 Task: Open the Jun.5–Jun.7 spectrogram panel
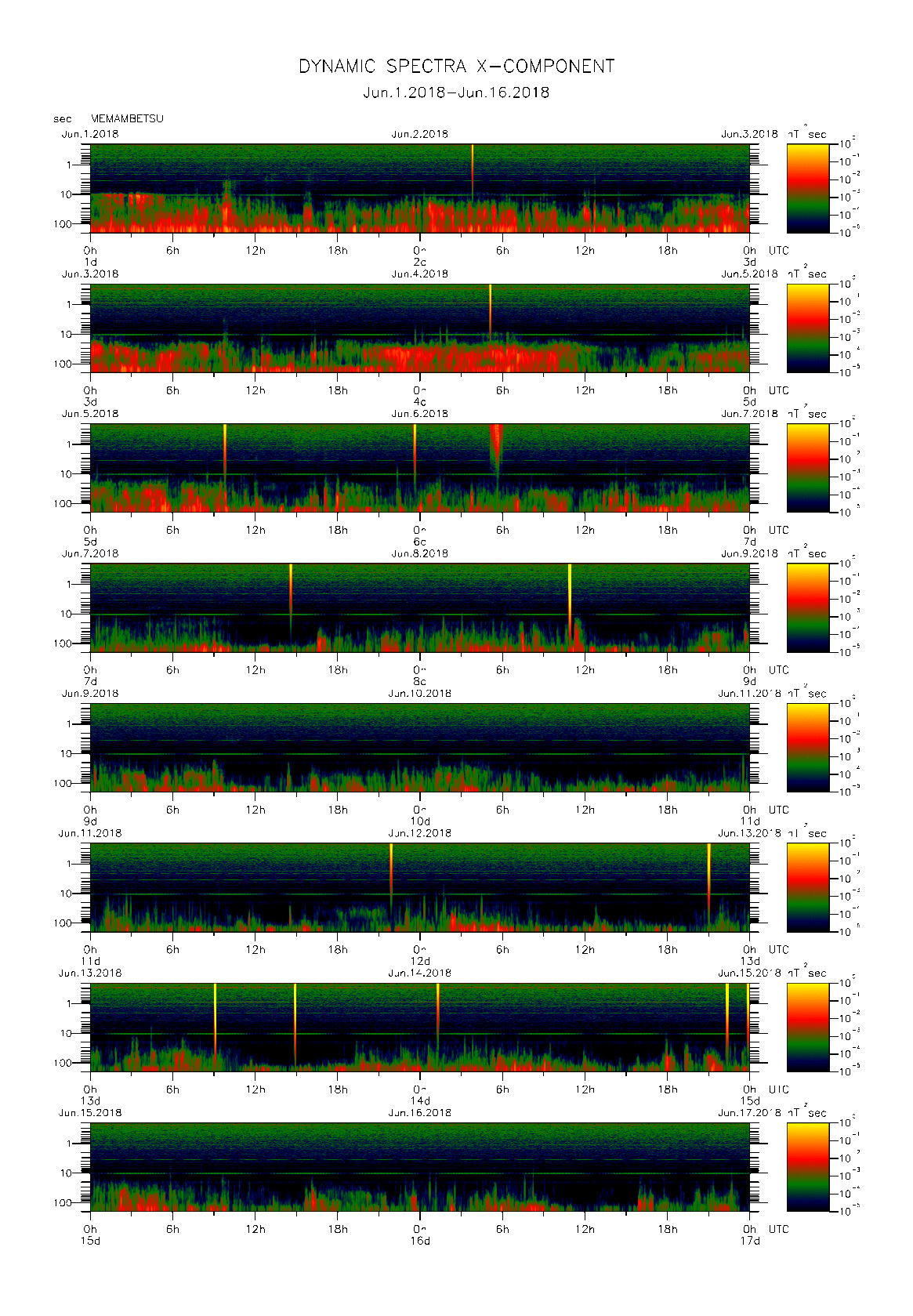click(420, 468)
